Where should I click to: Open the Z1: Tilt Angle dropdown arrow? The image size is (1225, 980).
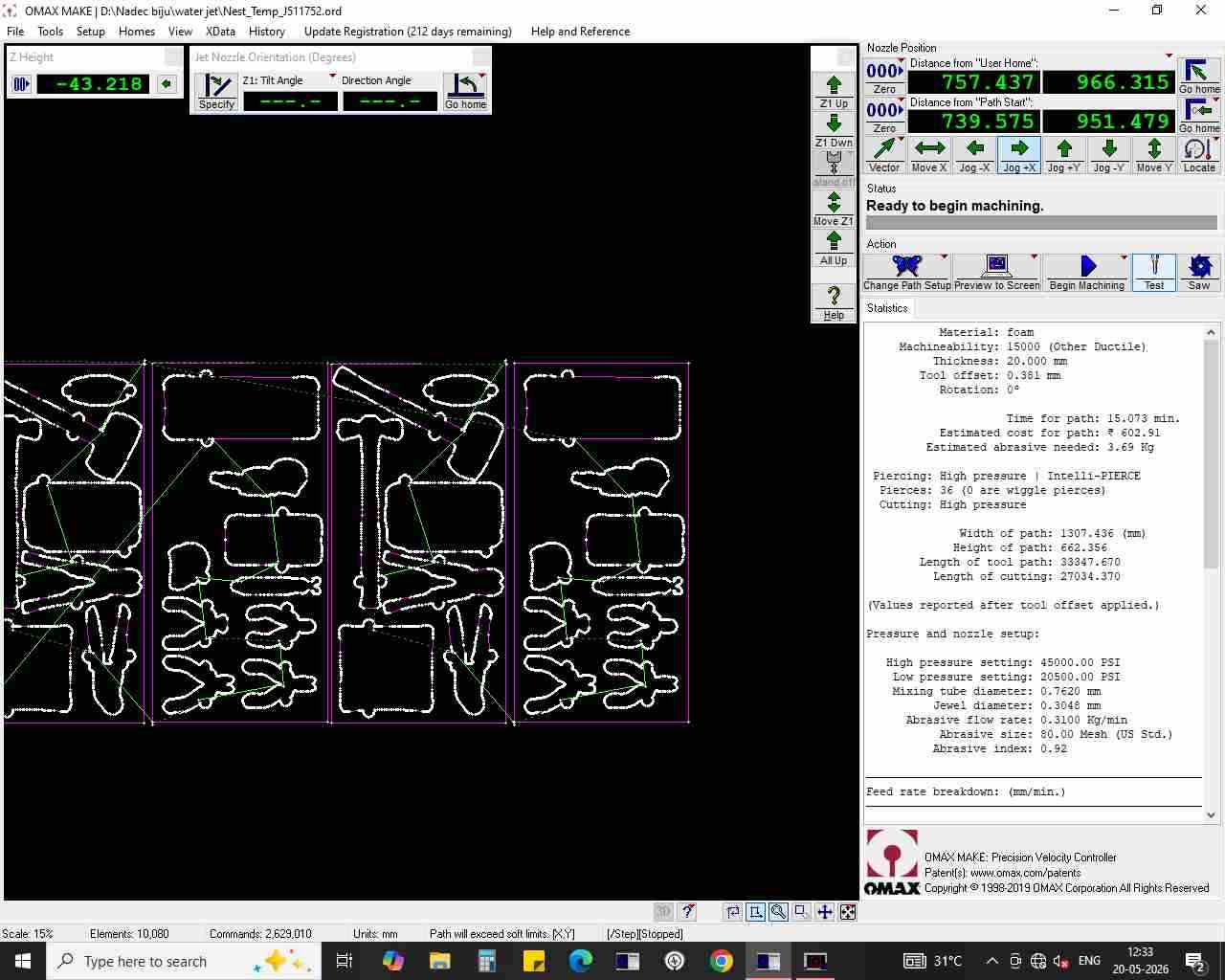[332, 77]
